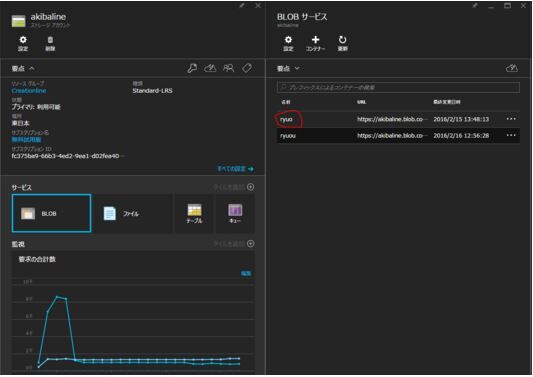The height and width of the screenshot is (377, 533).
Task: Open the キュー service tile
Action: 235,213
